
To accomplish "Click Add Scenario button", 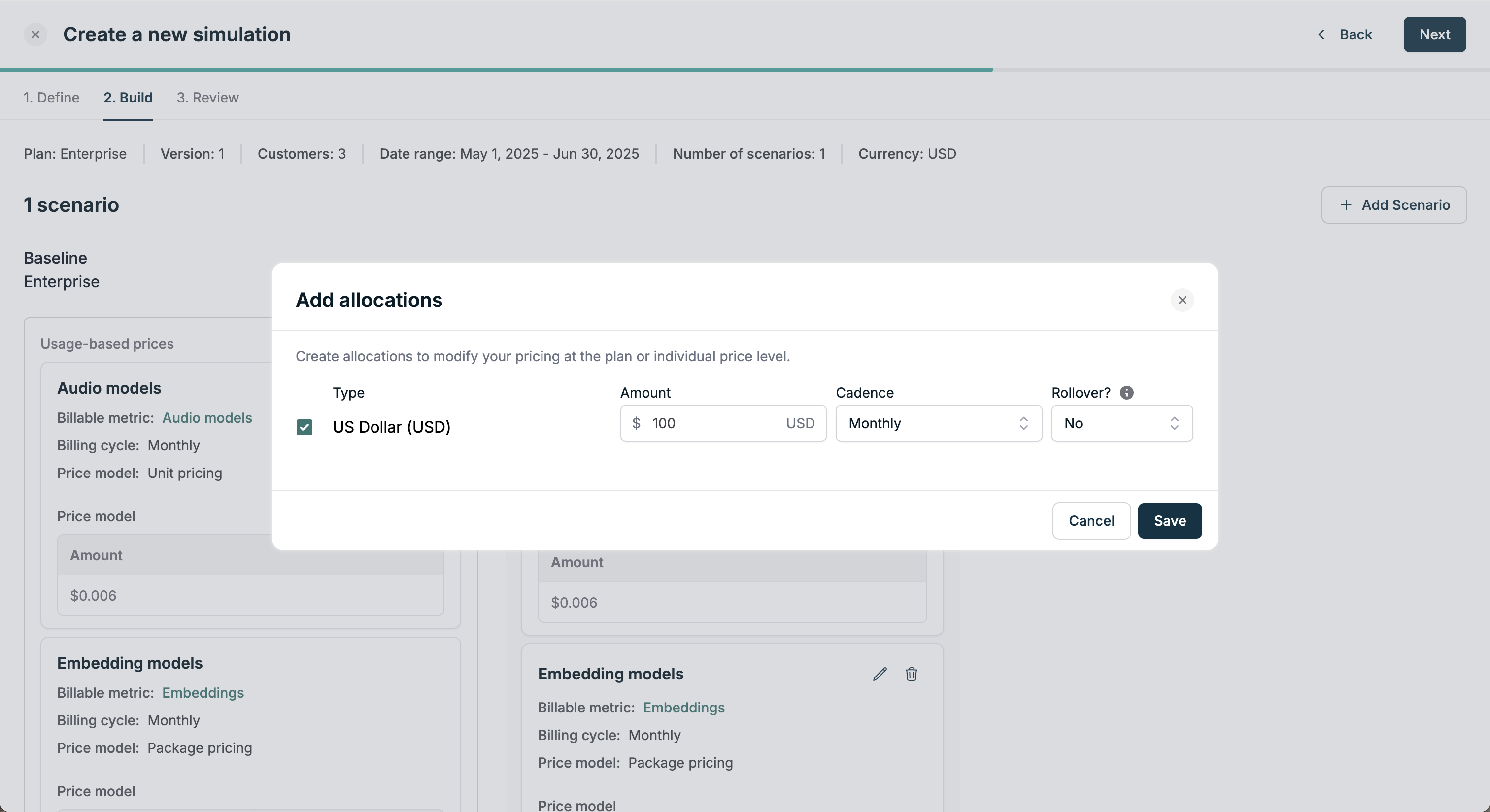I will [1394, 205].
